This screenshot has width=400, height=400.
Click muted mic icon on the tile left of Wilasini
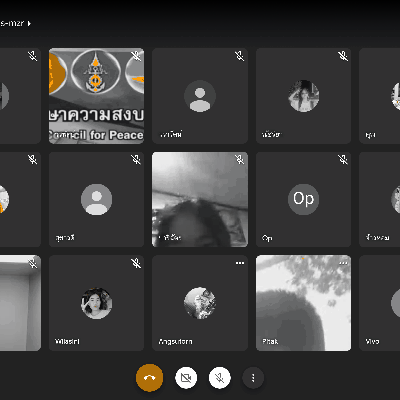tap(33, 263)
